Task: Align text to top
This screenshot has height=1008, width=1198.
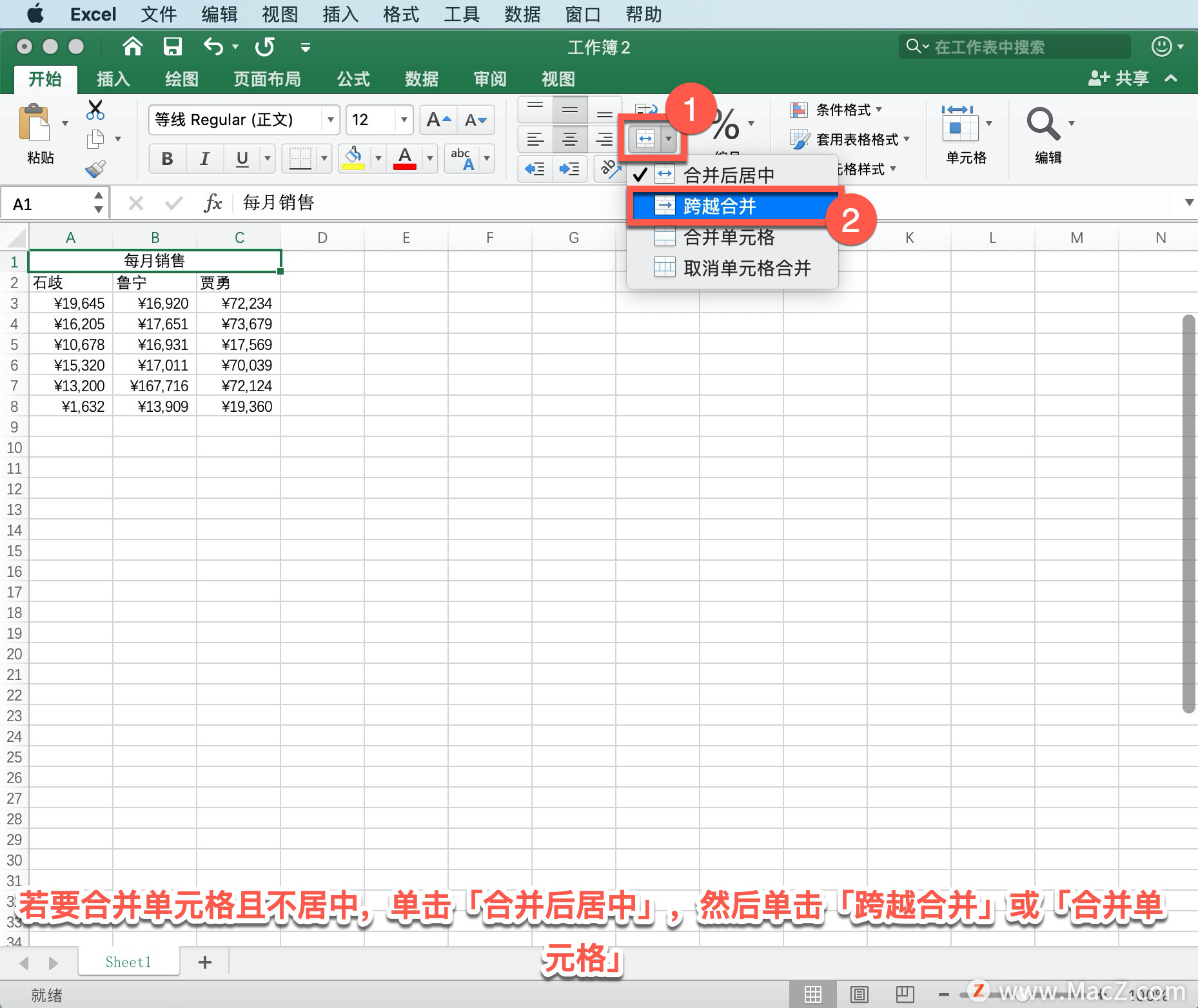Action: [535, 110]
